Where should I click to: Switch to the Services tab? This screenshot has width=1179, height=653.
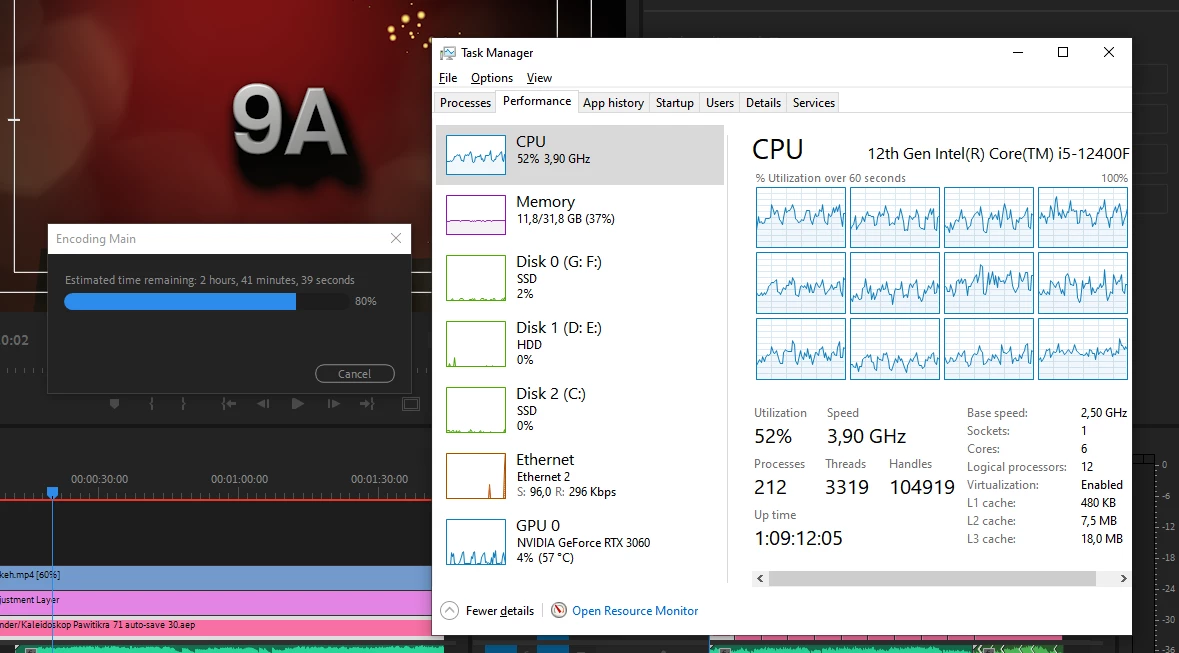[814, 103]
